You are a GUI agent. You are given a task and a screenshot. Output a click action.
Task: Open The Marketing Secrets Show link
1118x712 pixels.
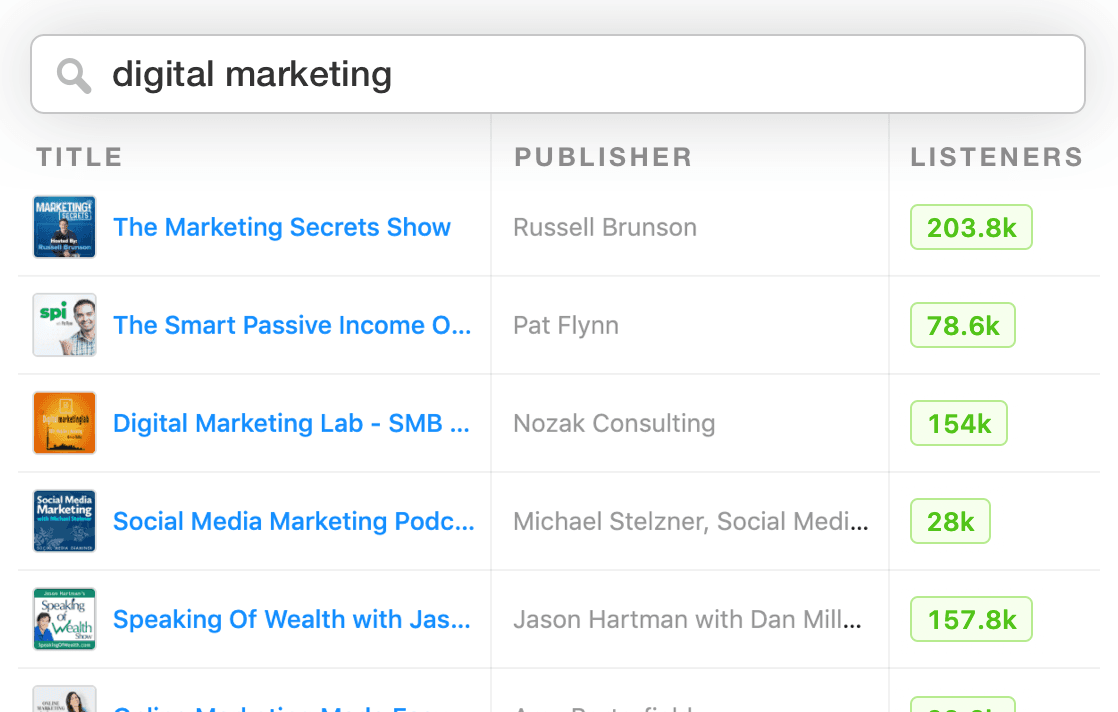click(282, 227)
